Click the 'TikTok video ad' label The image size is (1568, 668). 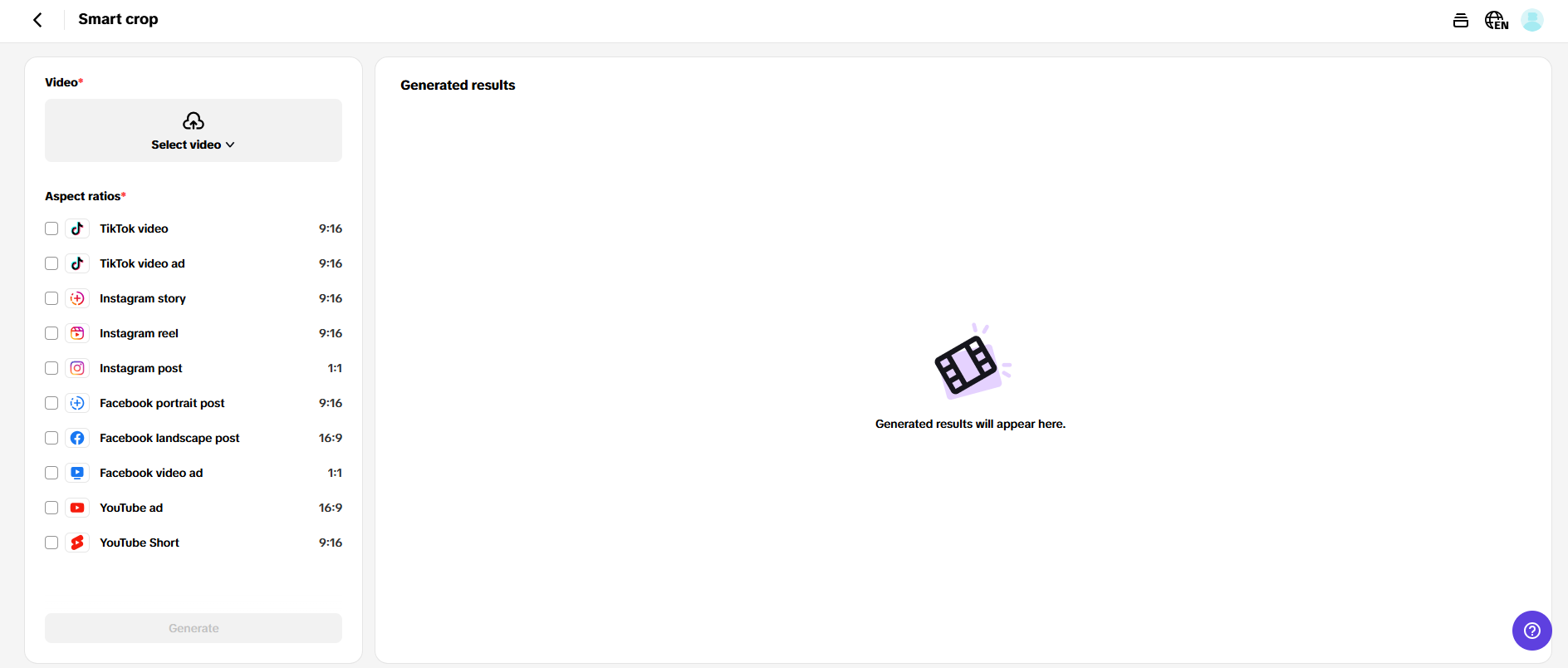click(142, 263)
